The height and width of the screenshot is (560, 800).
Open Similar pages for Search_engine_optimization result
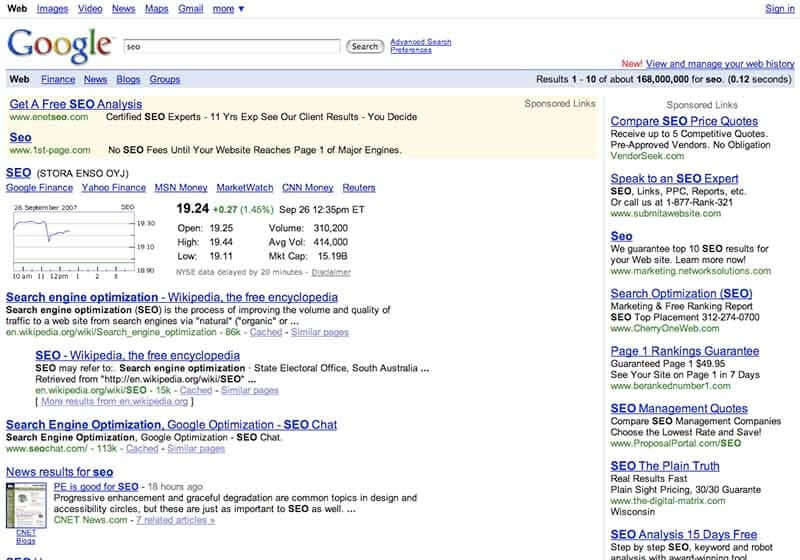(320, 332)
